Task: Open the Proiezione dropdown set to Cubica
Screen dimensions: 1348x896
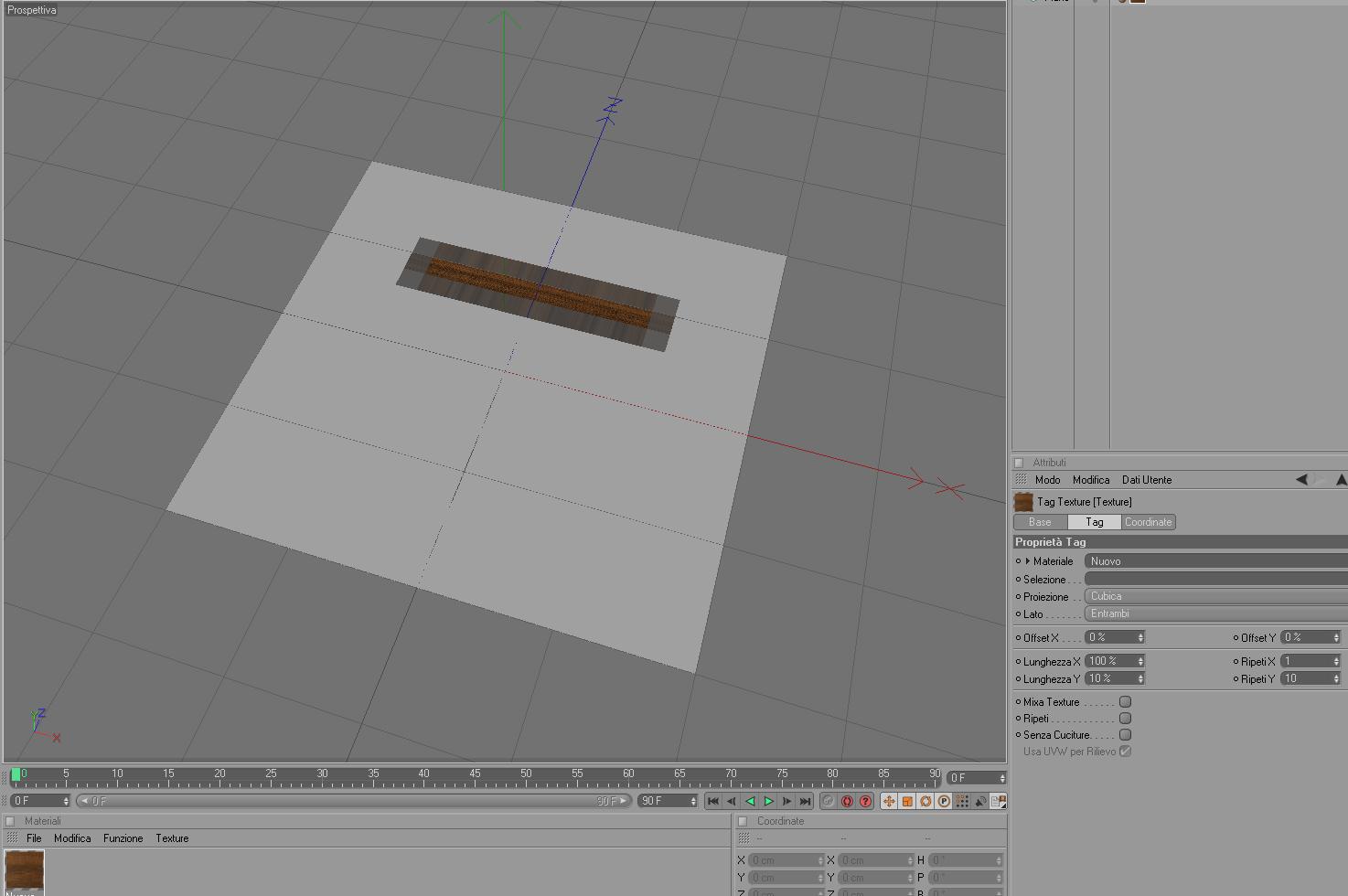Action: click(x=1215, y=596)
